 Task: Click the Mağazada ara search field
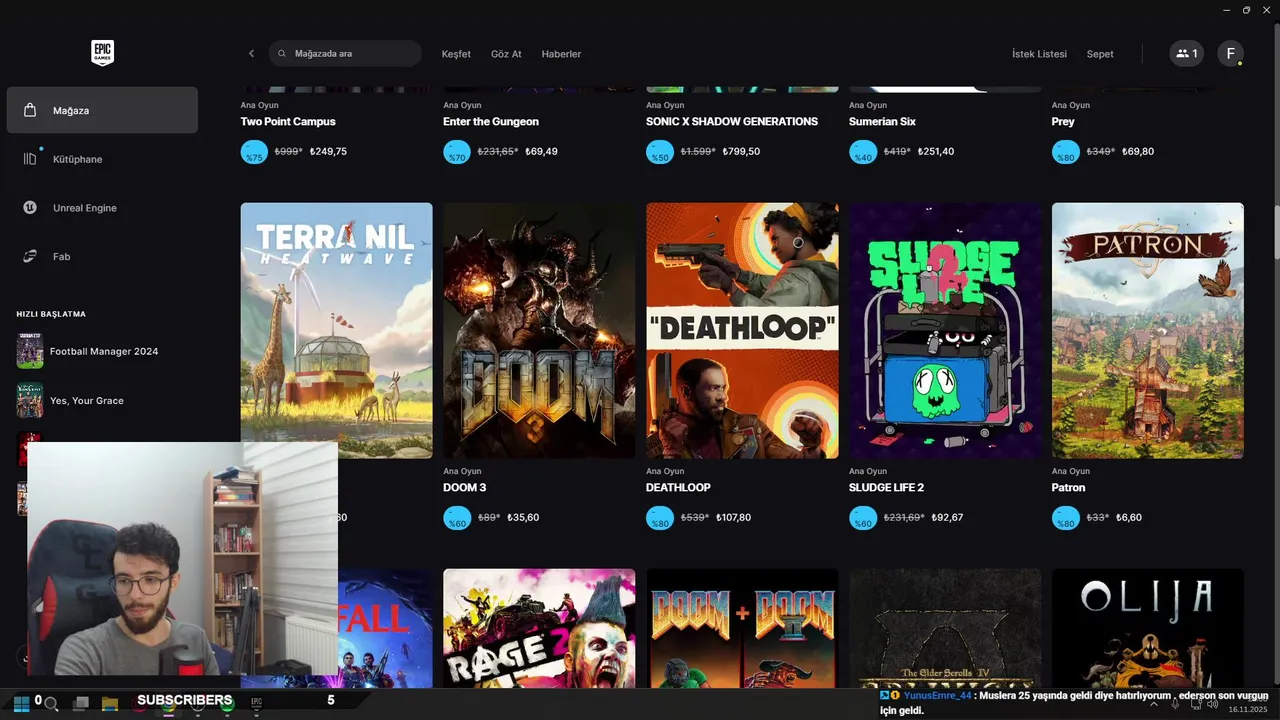click(346, 54)
